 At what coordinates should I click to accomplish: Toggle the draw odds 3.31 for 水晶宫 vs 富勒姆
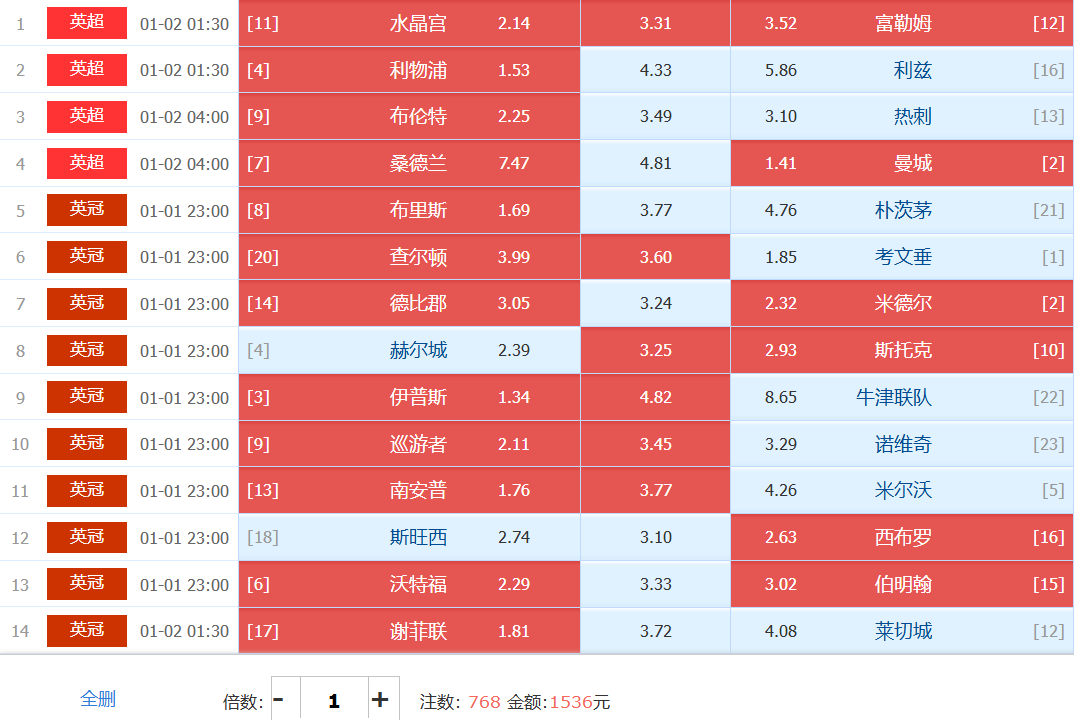[655, 23]
